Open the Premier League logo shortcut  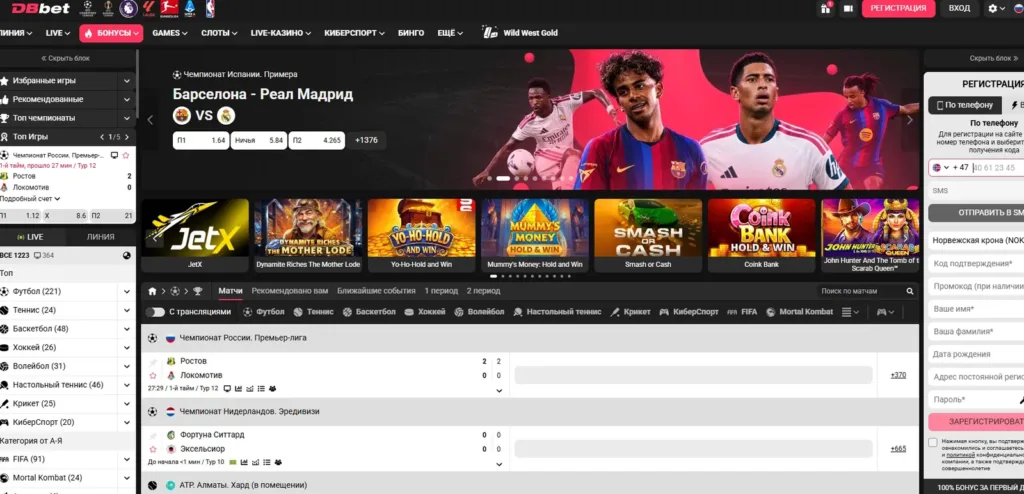(x=128, y=8)
